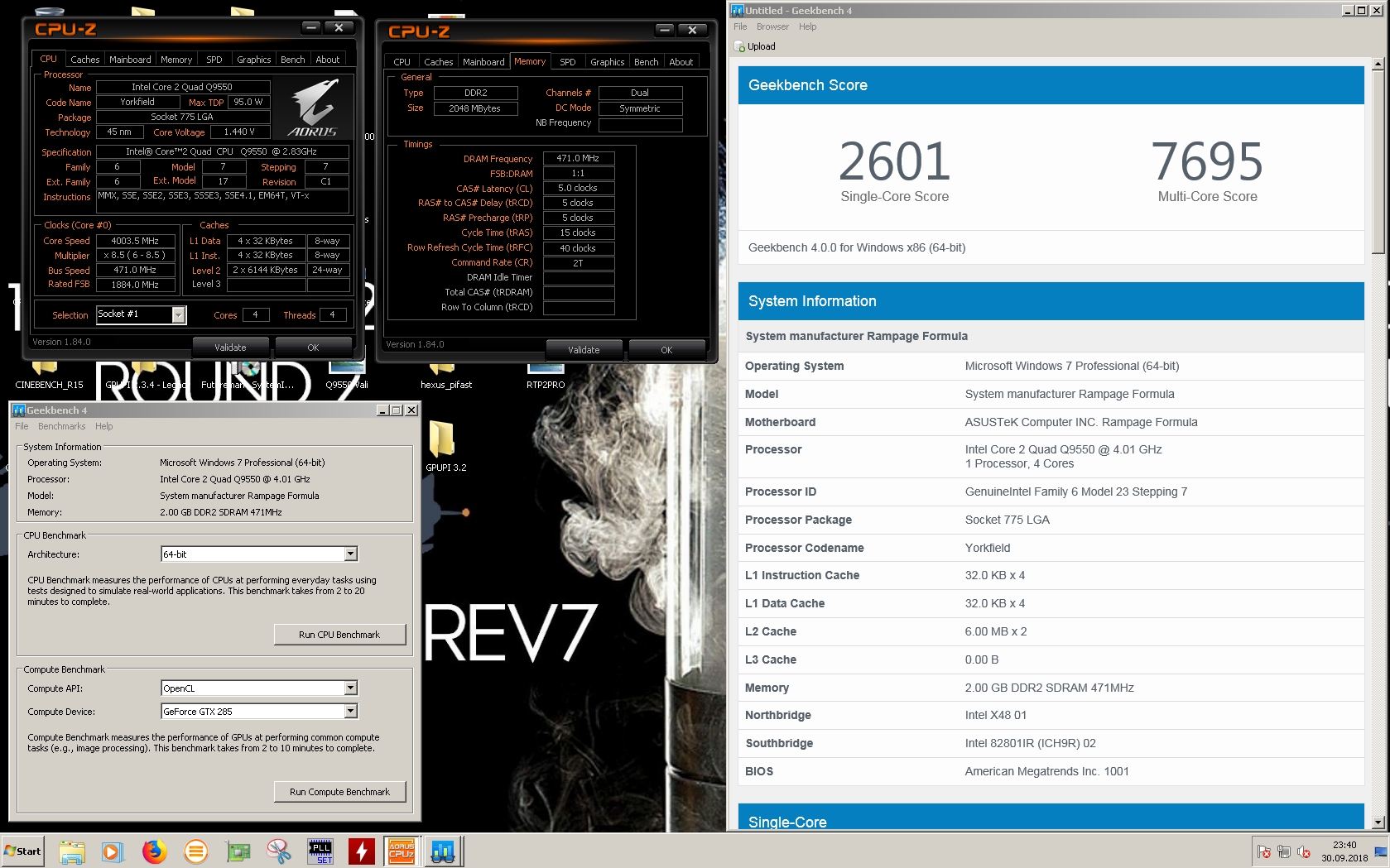This screenshot has width=1390, height=868.
Task: Open Browser menu in Untitled Geekbench window
Action: (772, 26)
